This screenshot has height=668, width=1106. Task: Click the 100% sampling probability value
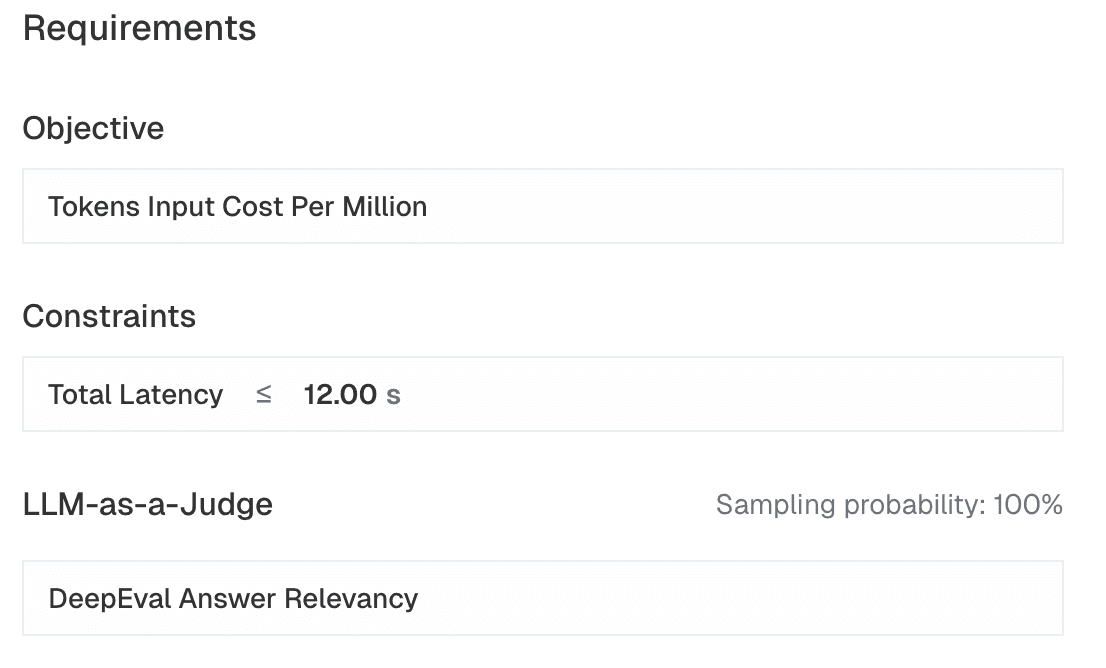(1027, 505)
